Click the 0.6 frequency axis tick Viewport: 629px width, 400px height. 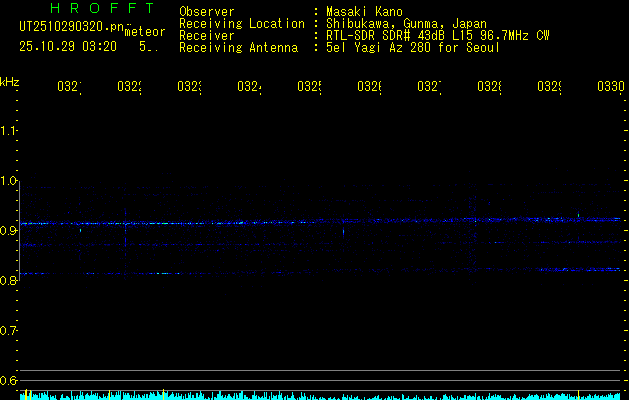[9, 380]
